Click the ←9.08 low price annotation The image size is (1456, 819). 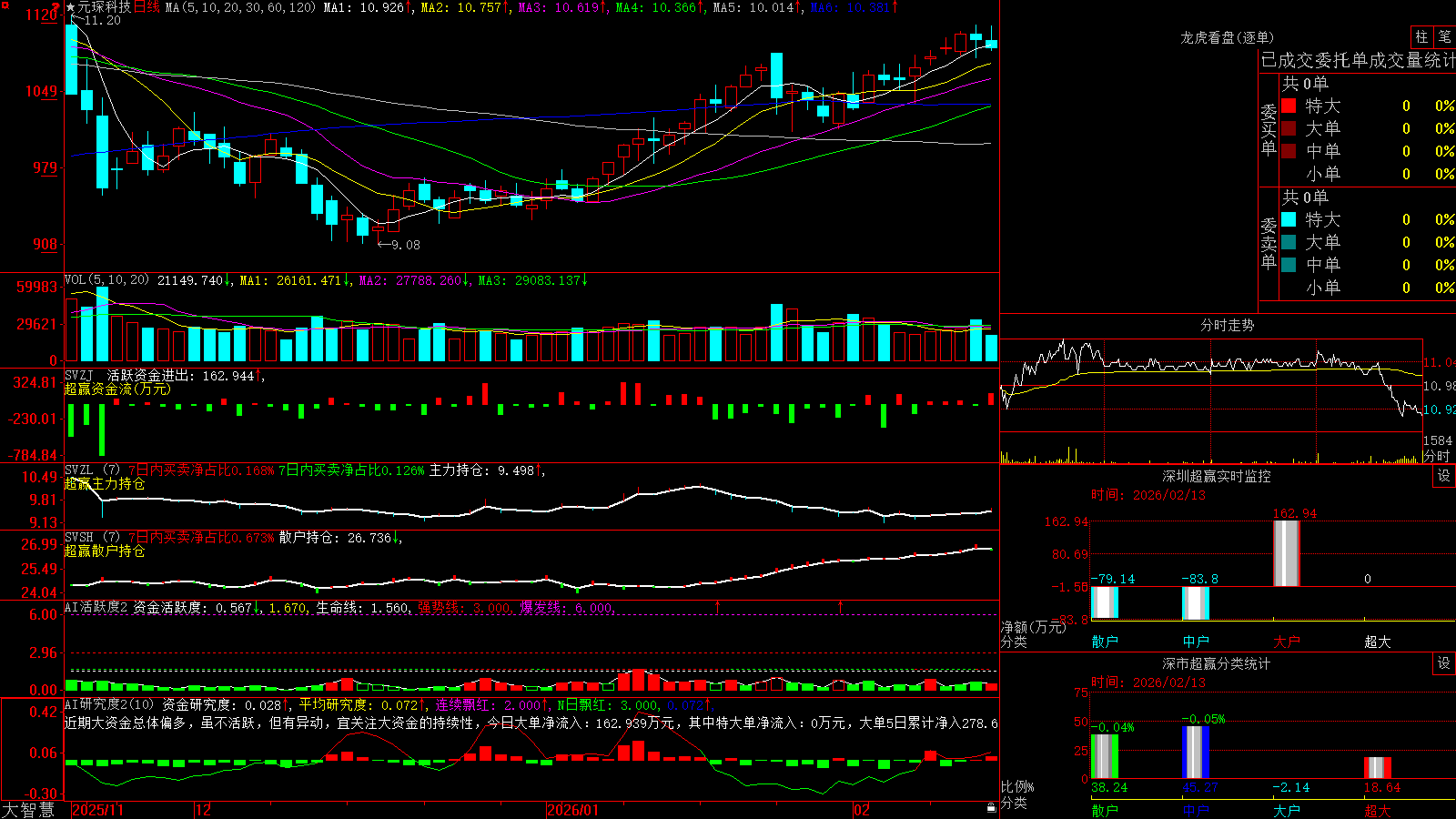(x=399, y=244)
